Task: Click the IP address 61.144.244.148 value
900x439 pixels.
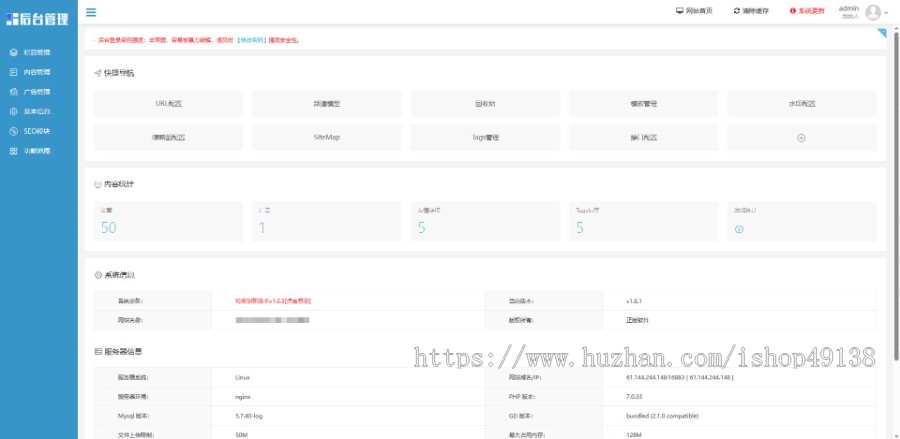Action: [680, 378]
